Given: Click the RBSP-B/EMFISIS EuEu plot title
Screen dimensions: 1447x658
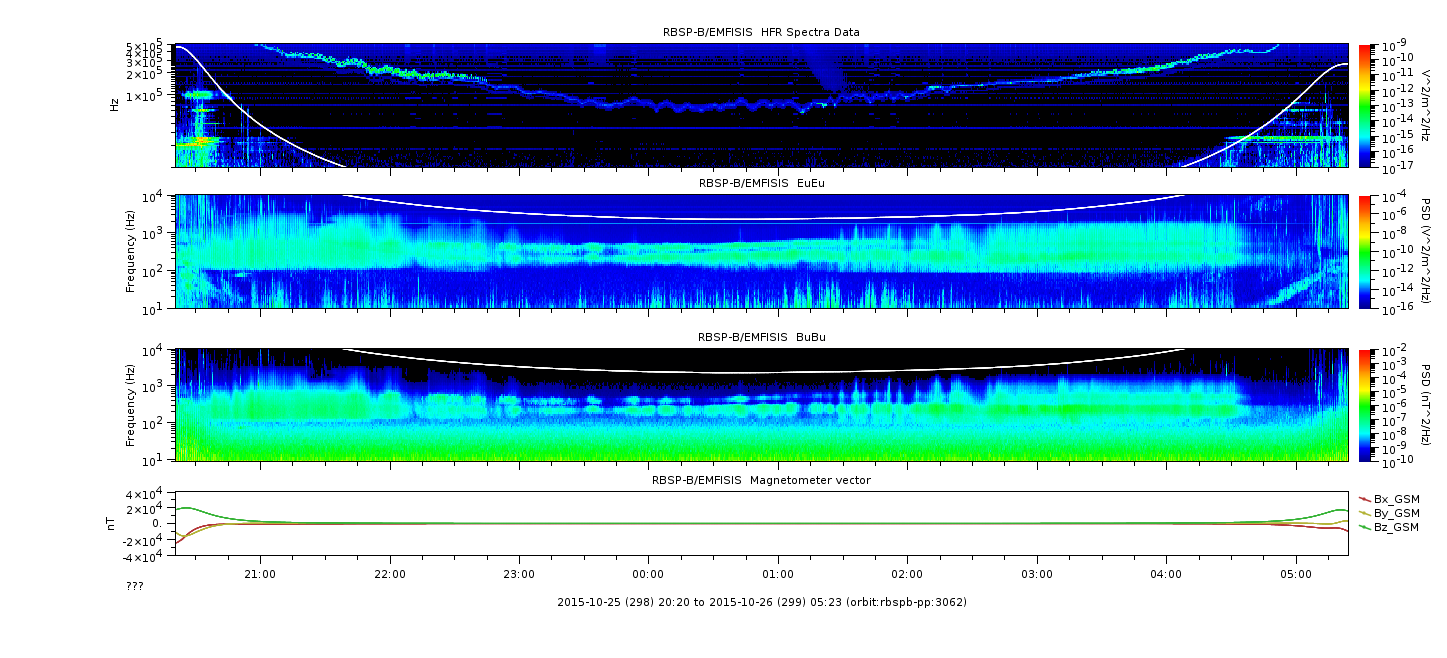Looking at the screenshot, I should pyautogui.click(x=761, y=183).
